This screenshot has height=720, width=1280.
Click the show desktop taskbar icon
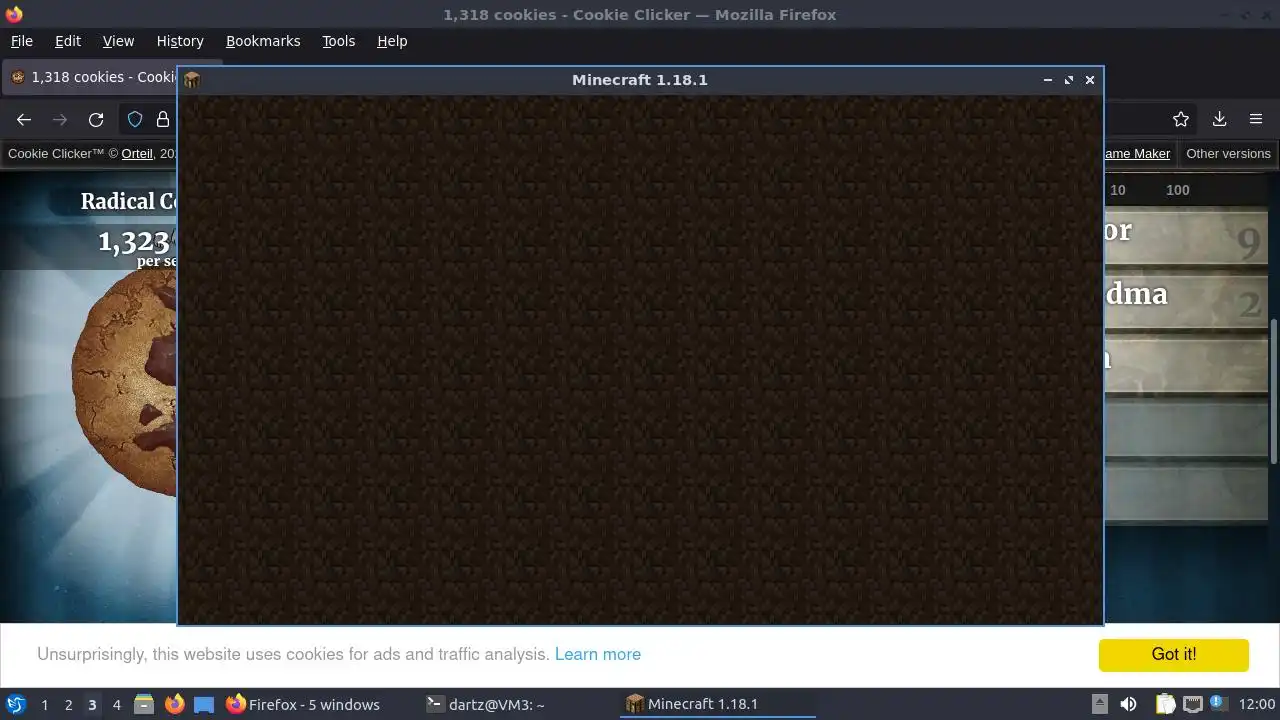click(x=204, y=704)
